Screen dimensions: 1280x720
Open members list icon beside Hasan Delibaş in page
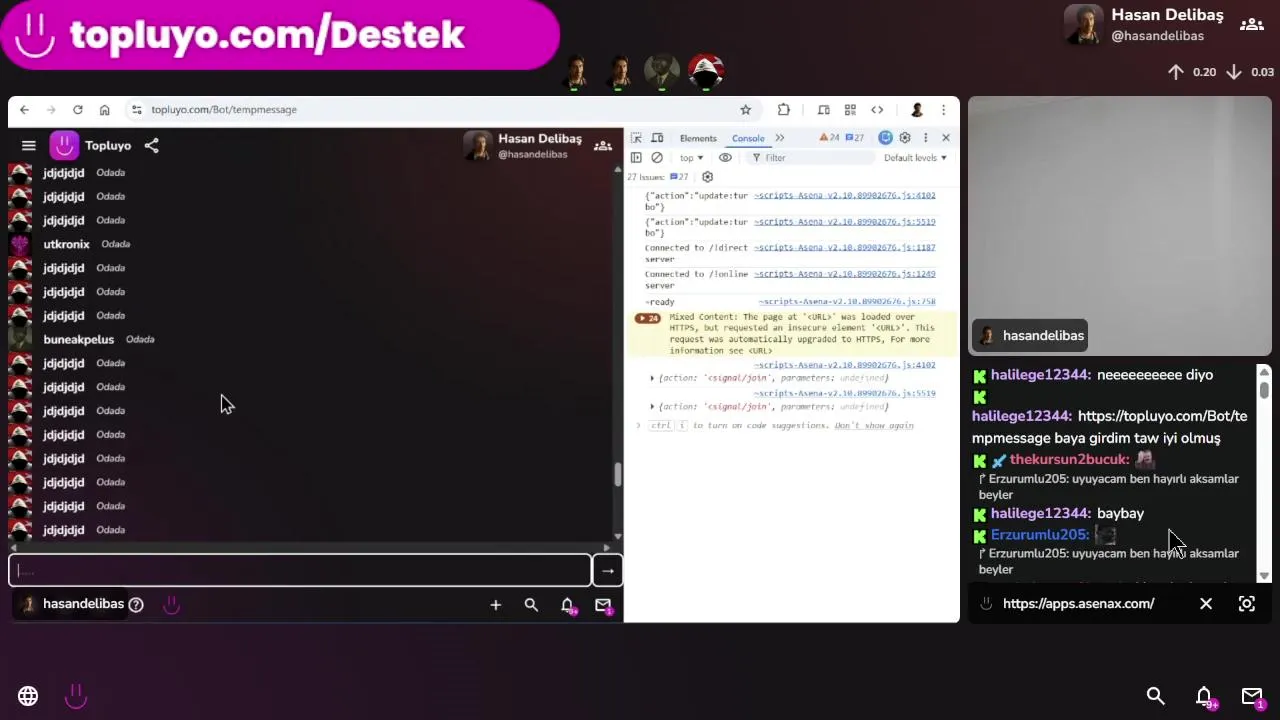[603, 146]
